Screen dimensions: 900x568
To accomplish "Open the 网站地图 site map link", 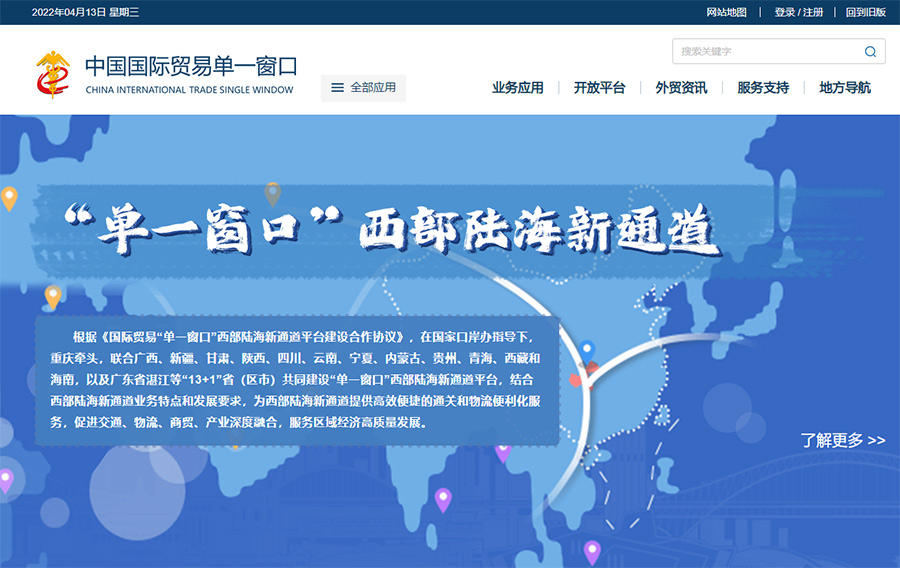I will (726, 12).
